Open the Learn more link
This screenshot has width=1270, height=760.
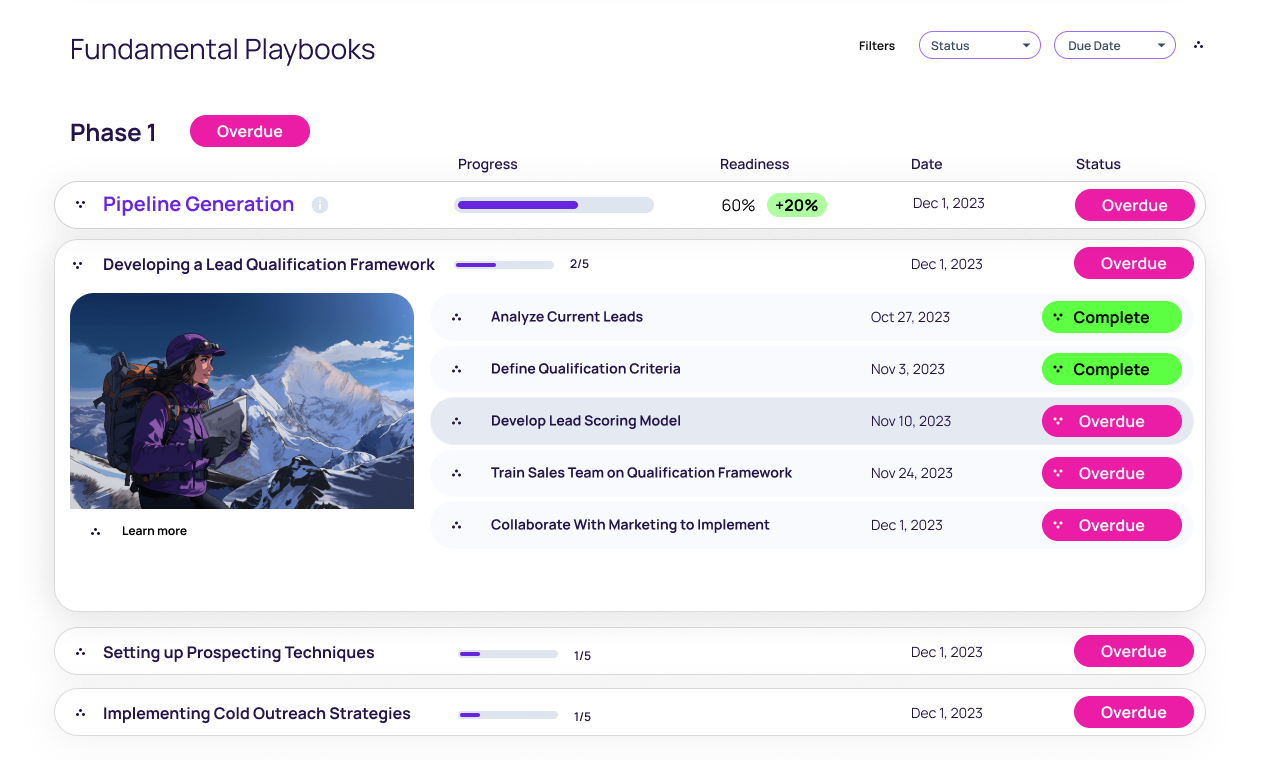click(x=154, y=530)
